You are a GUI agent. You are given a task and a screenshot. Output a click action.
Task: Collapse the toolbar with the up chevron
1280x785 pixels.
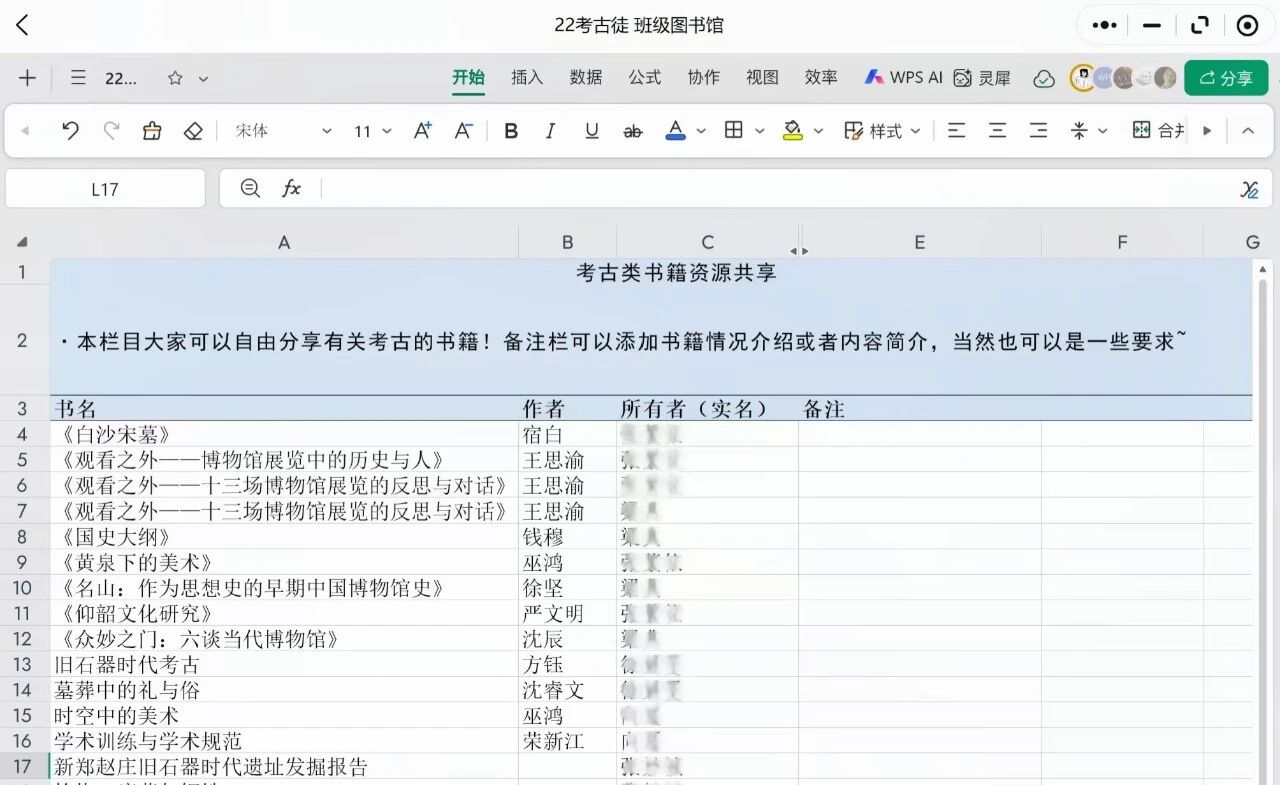1248,131
